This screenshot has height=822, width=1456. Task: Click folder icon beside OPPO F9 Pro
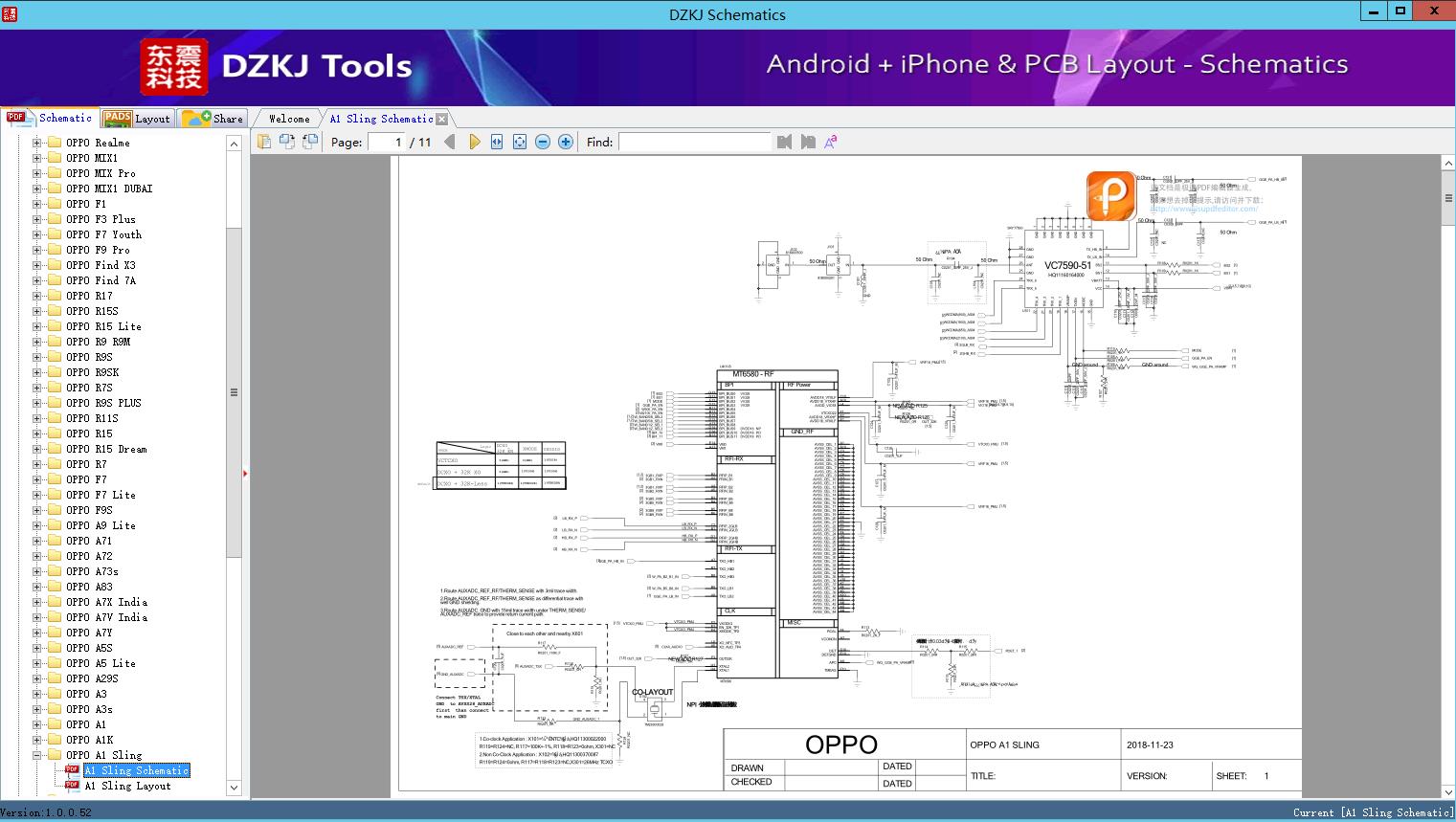pyautogui.click(x=55, y=250)
